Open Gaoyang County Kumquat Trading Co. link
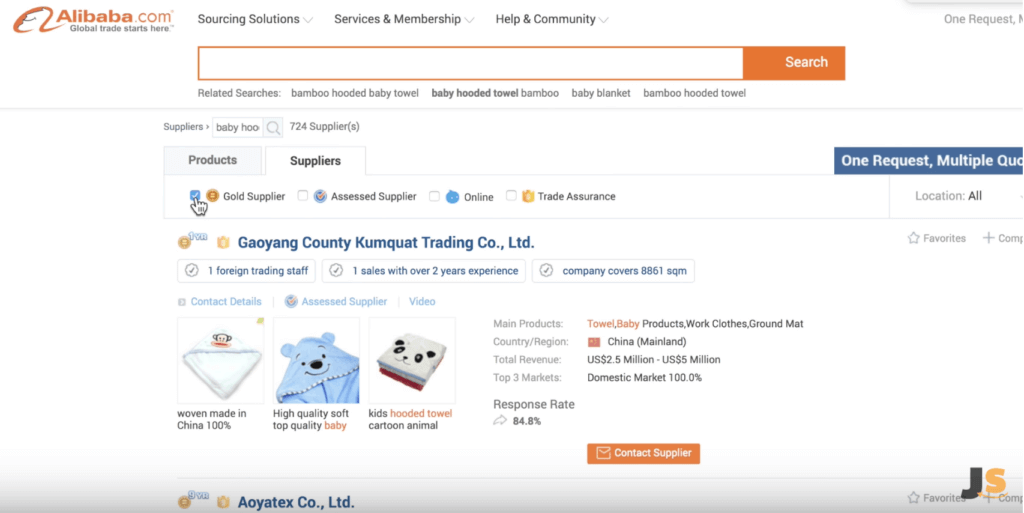The image size is (1024, 513). [x=386, y=243]
